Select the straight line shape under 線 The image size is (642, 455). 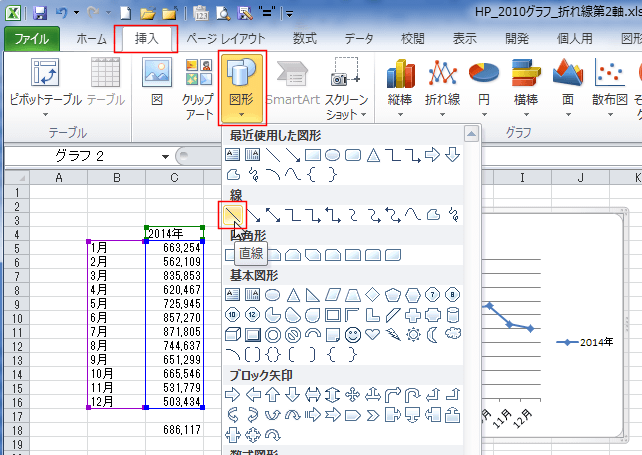tap(233, 213)
